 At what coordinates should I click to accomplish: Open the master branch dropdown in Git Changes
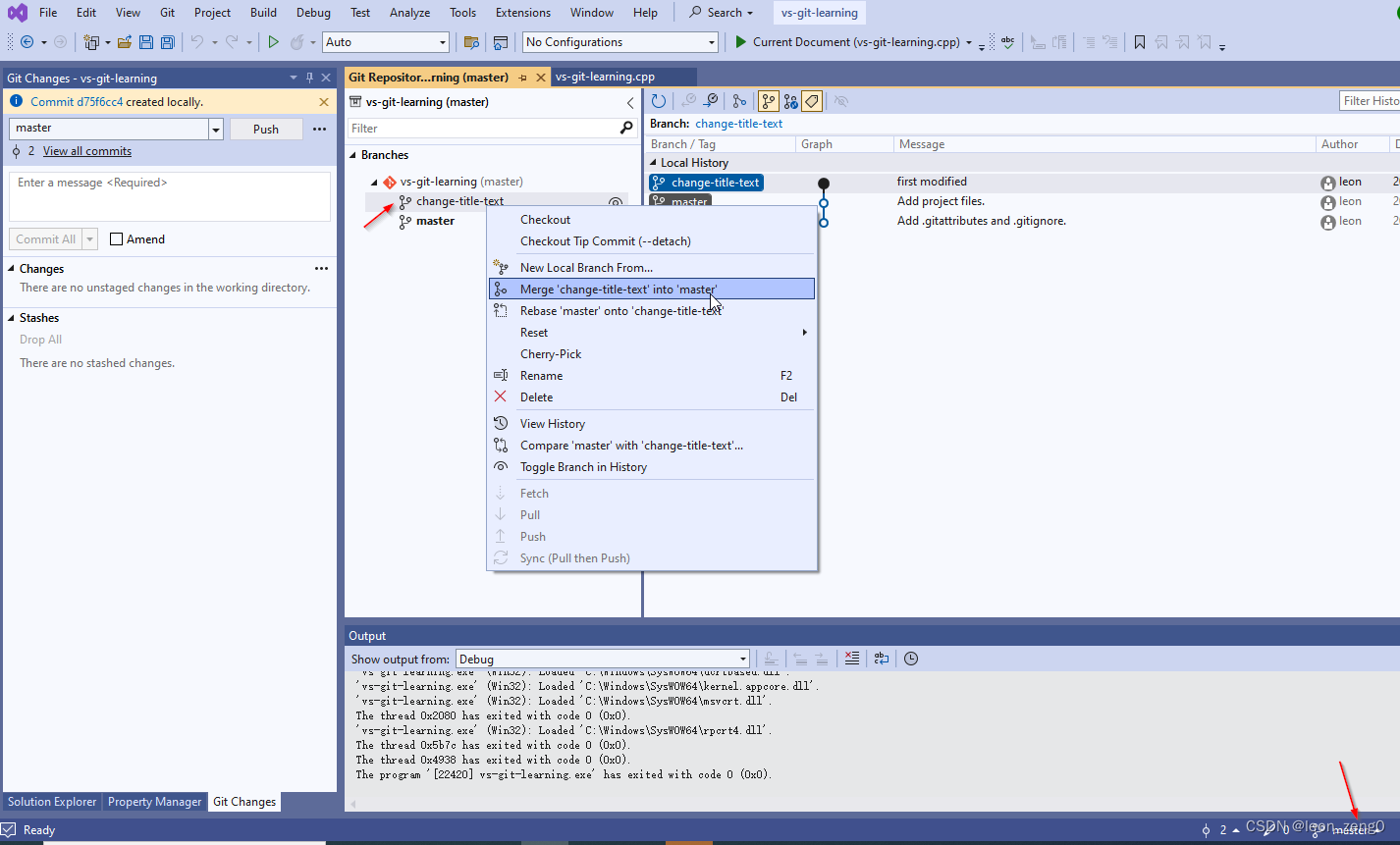[216, 129]
